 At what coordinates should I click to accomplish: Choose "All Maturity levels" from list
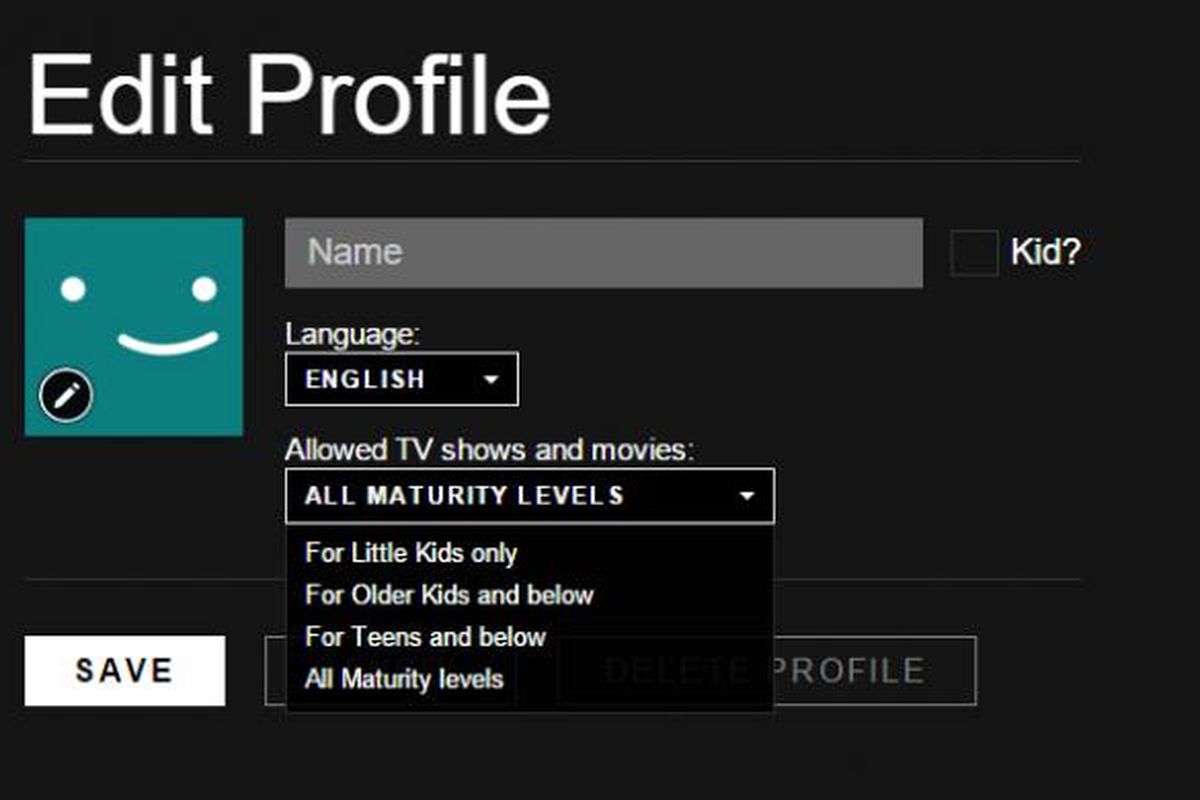pos(404,680)
